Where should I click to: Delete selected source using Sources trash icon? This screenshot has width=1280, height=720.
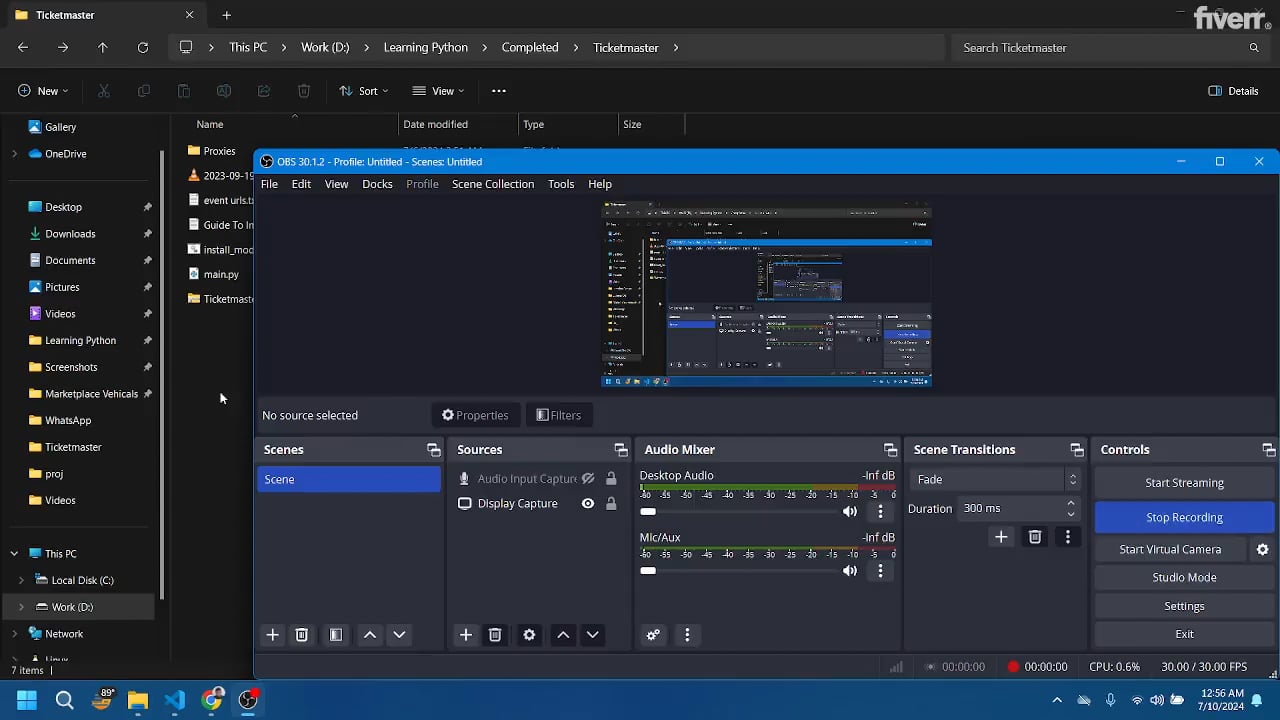(x=495, y=635)
